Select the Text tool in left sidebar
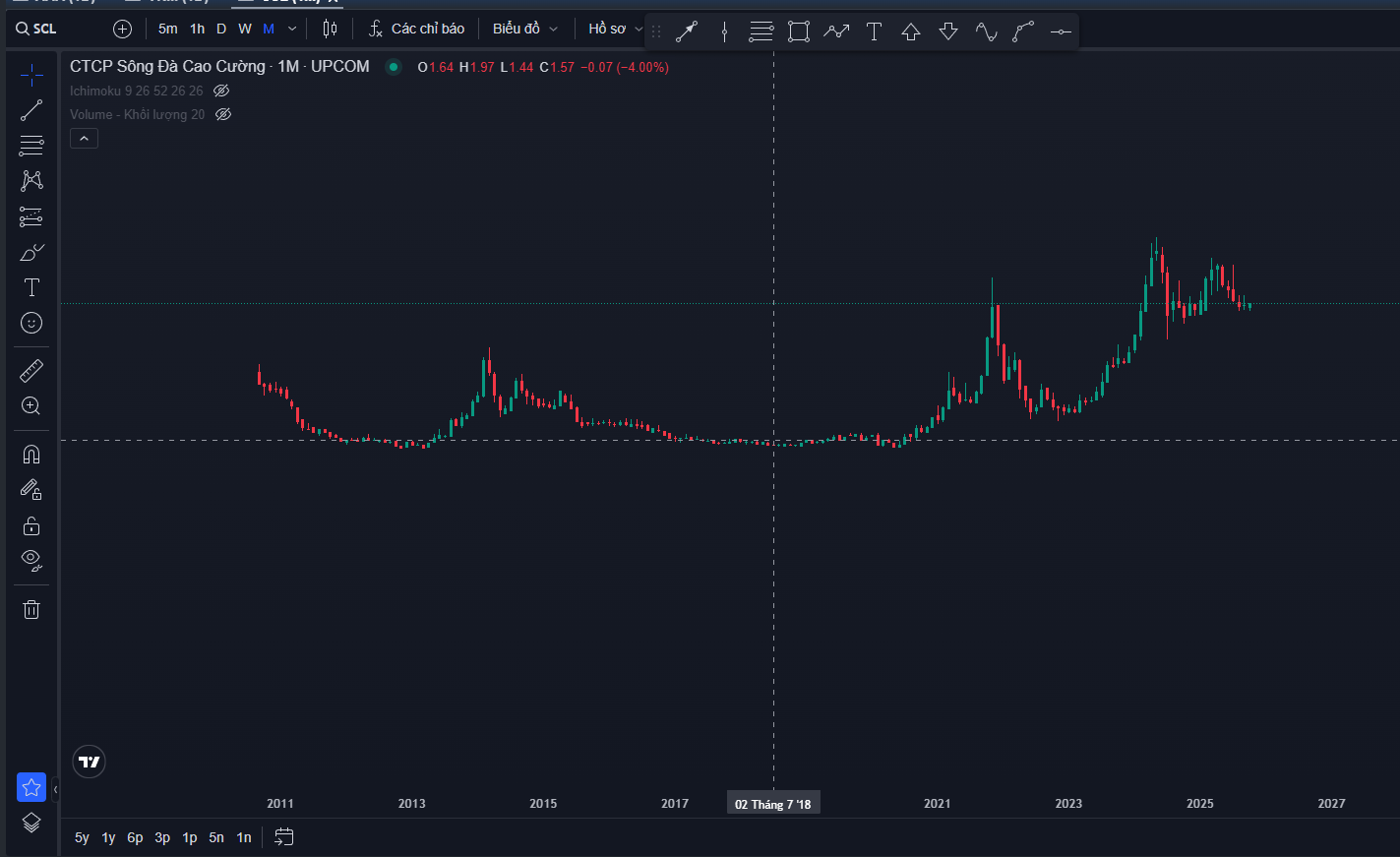The height and width of the screenshot is (857, 1400). tap(31, 287)
